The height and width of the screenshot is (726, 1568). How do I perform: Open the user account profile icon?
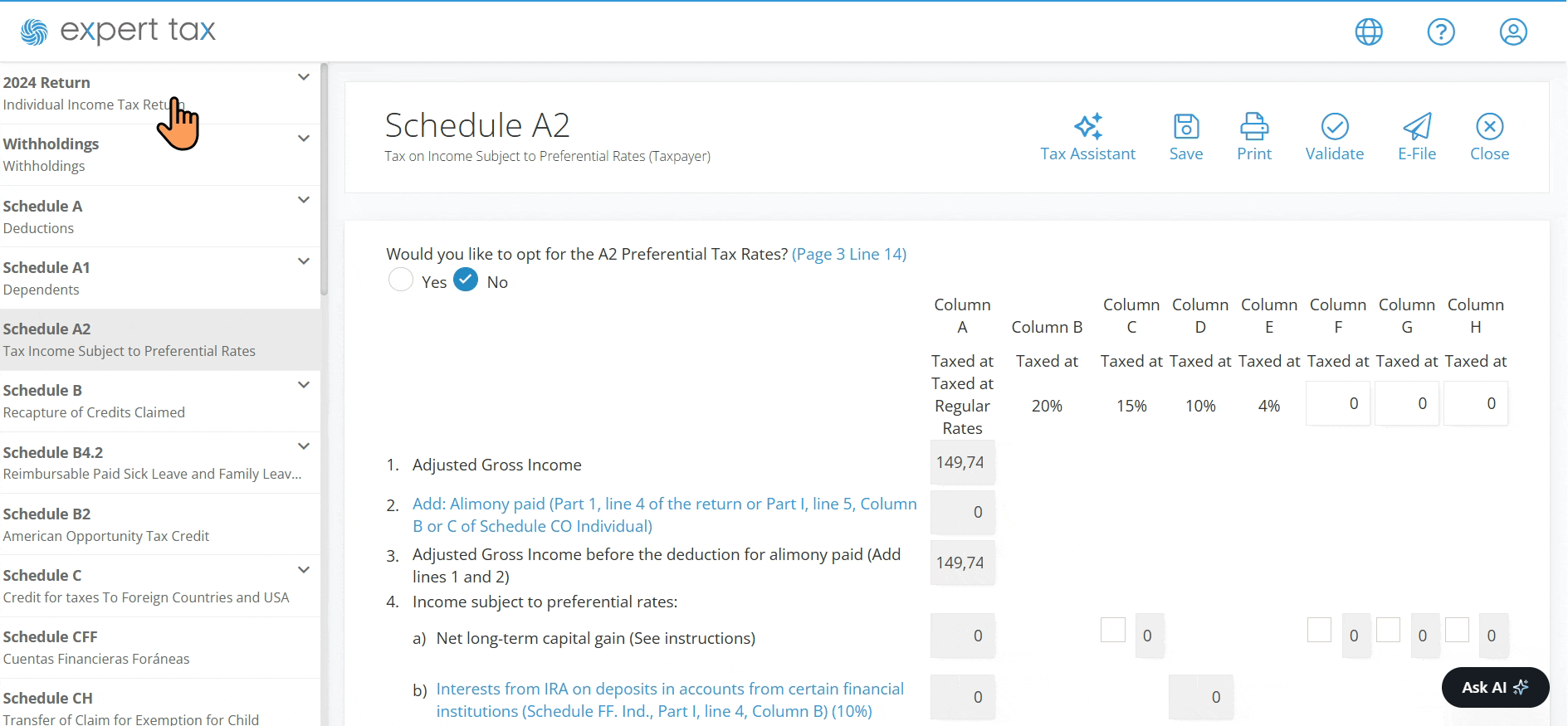point(1513,32)
